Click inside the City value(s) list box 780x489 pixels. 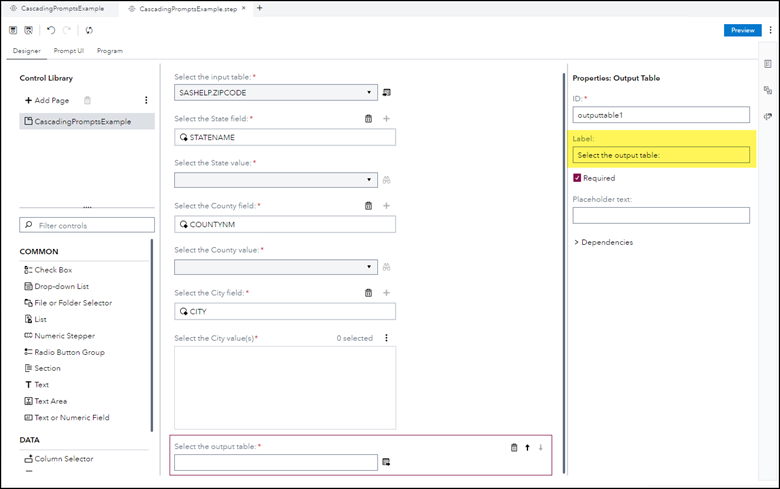click(x=285, y=388)
